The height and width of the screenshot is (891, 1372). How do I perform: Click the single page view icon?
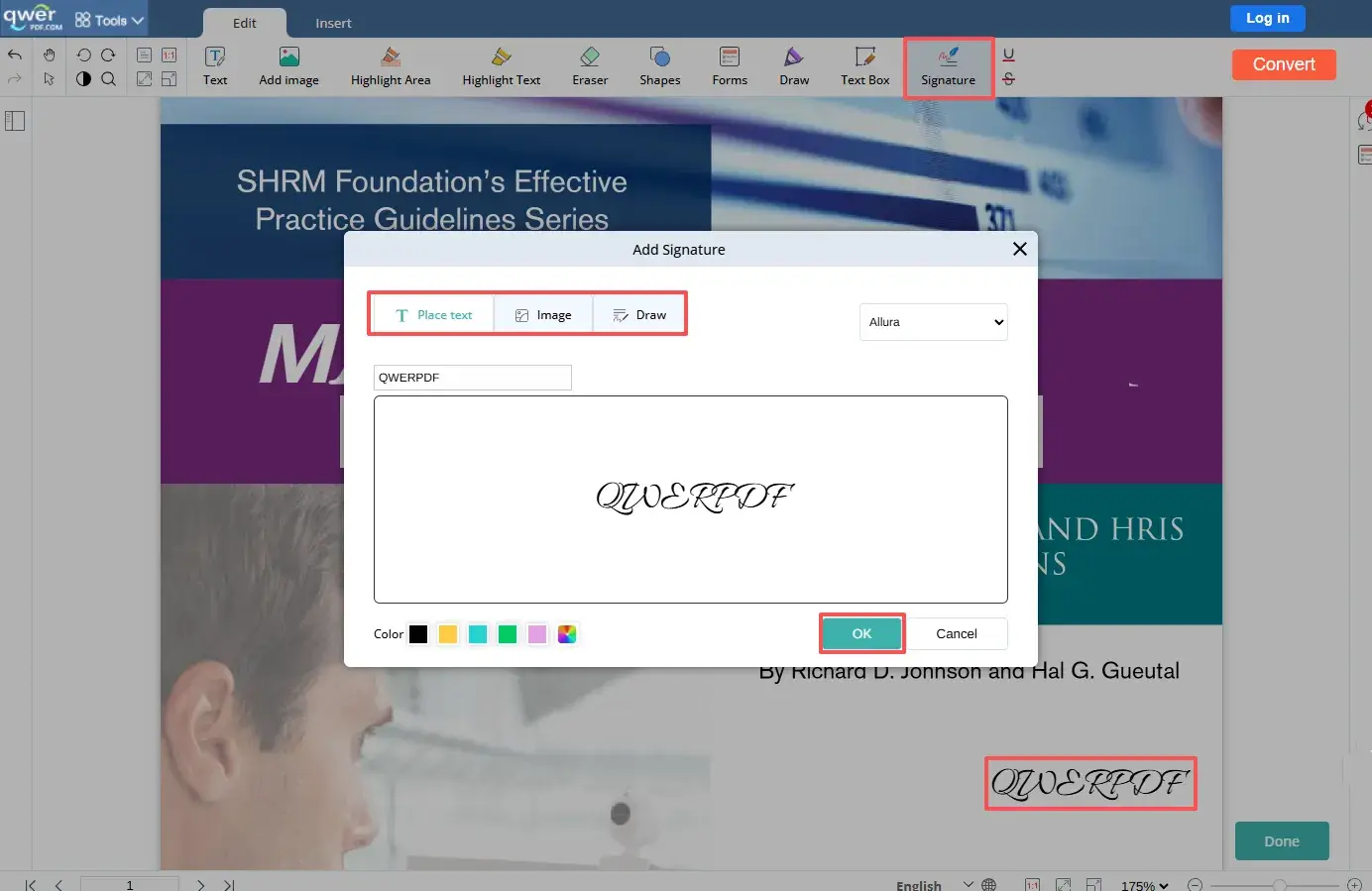[144, 56]
